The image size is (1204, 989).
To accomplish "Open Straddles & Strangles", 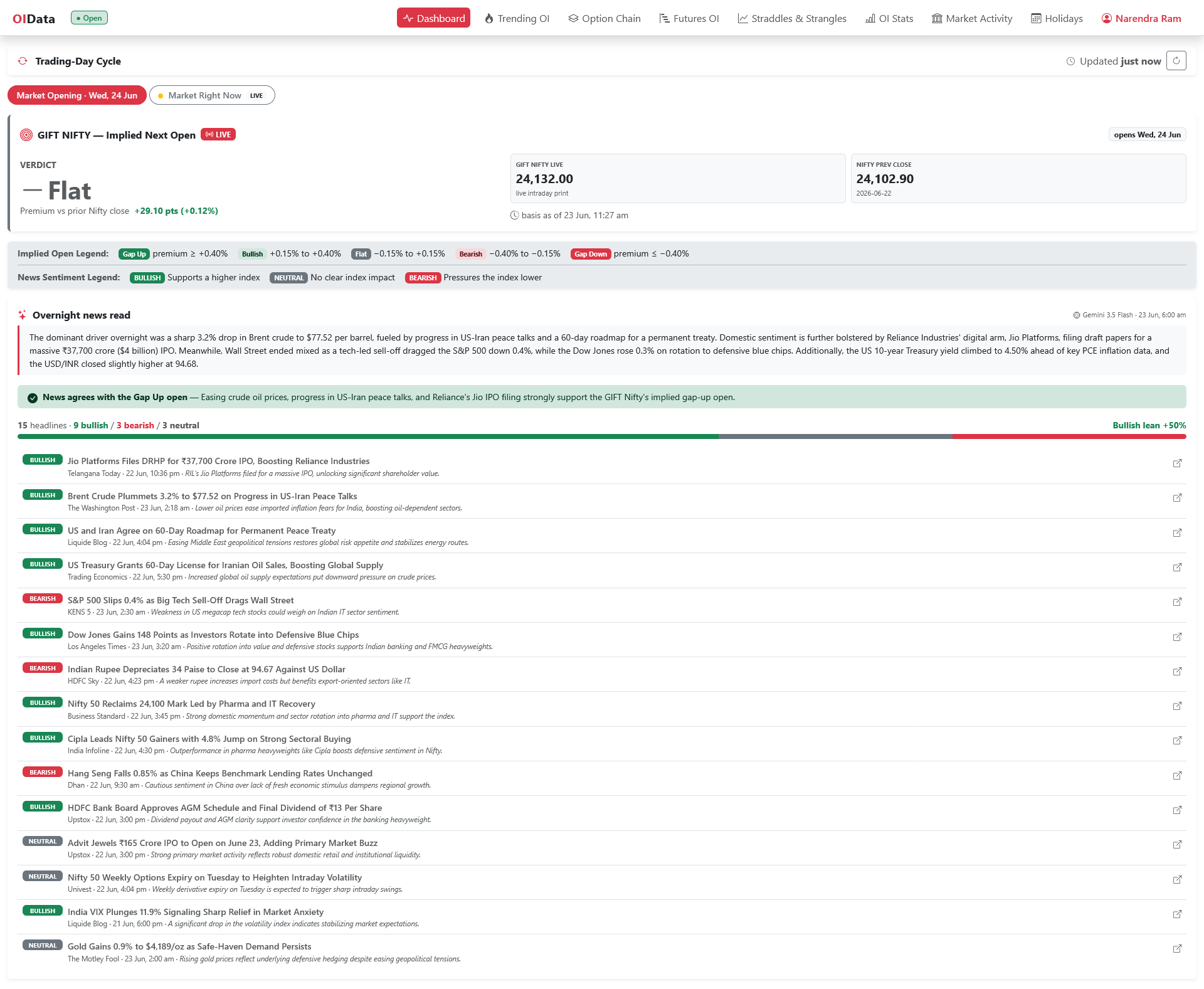I will pos(792,18).
